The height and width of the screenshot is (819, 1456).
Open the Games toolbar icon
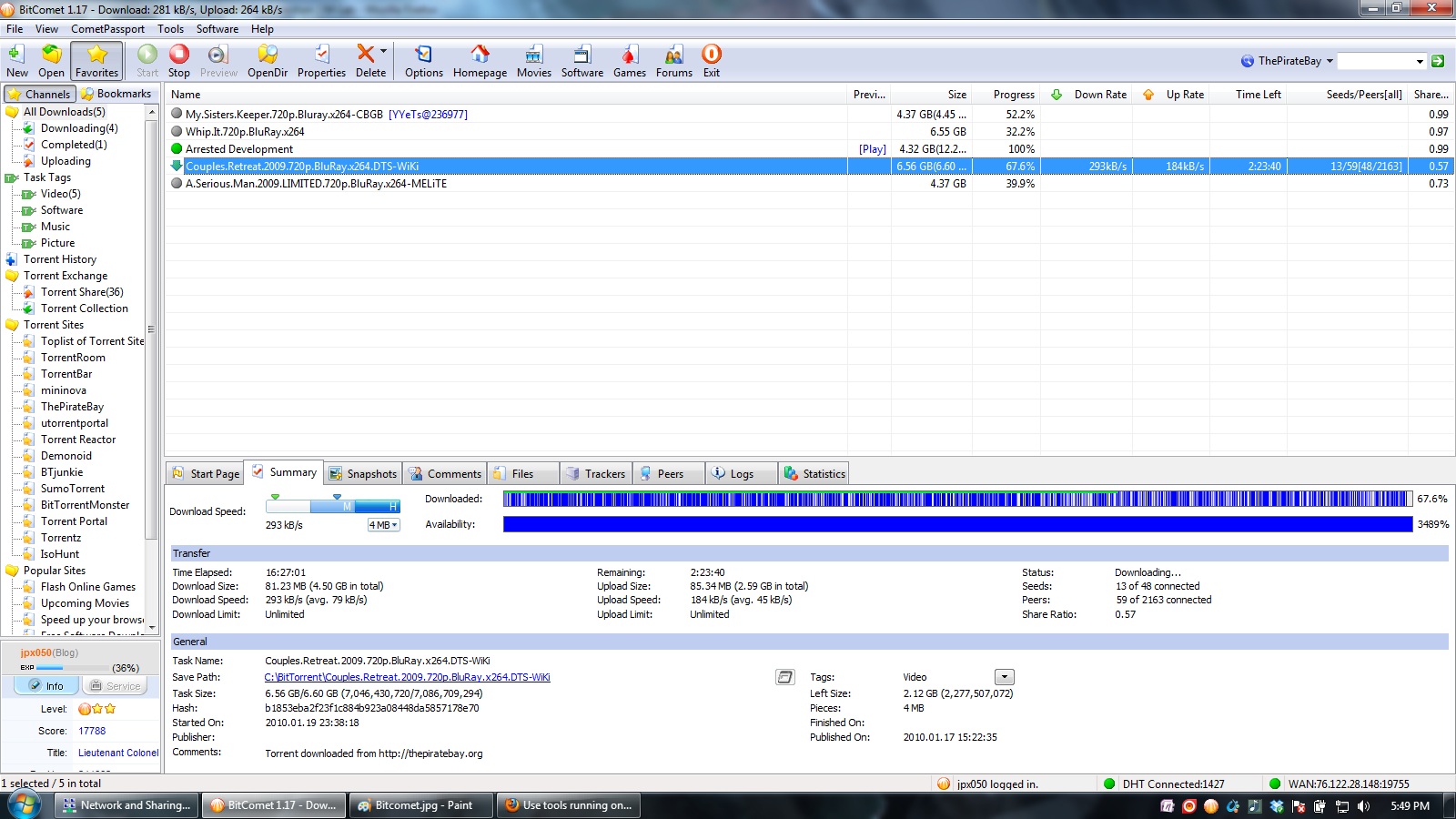[x=629, y=61]
